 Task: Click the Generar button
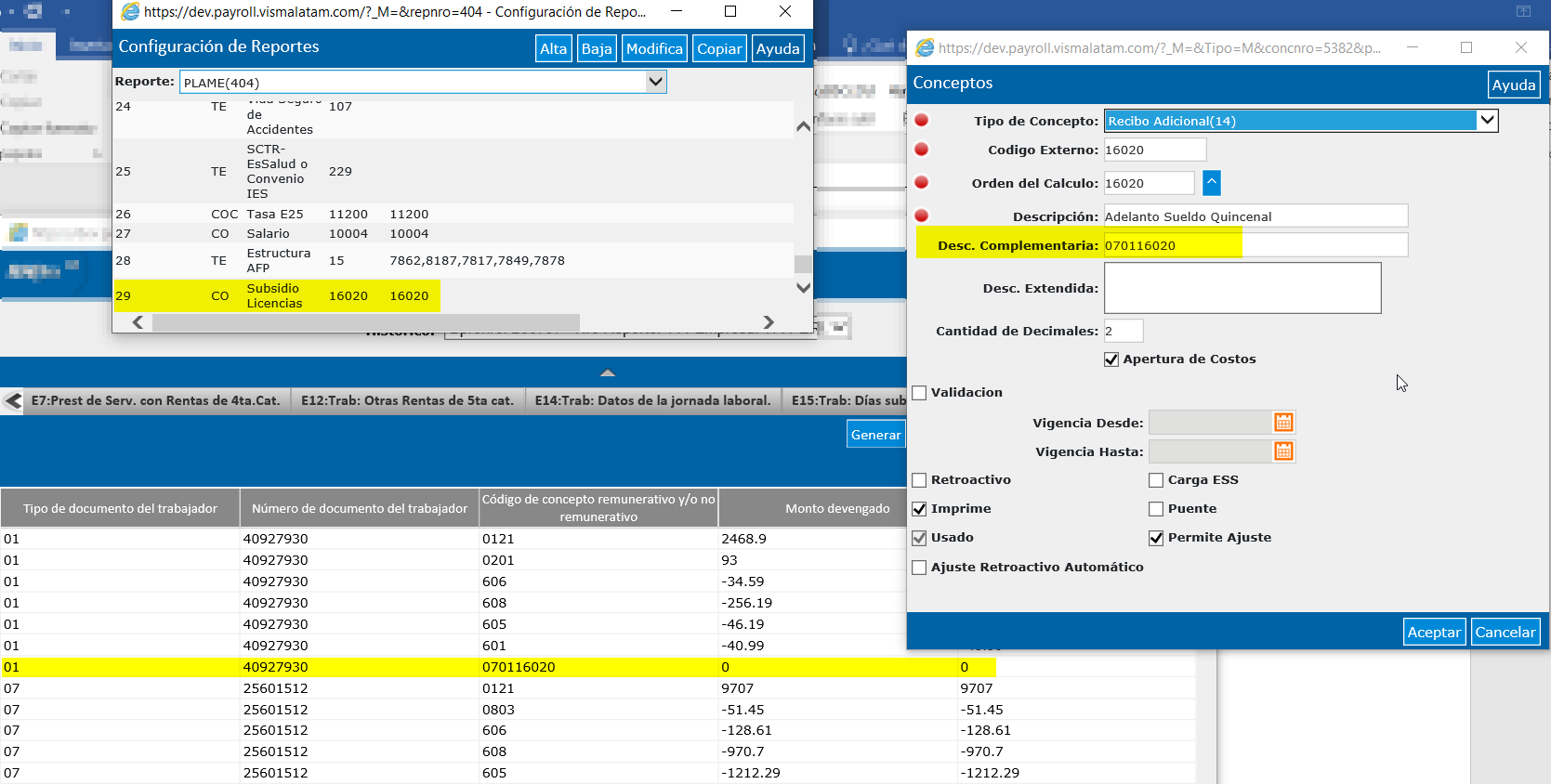tap(876, 435)
